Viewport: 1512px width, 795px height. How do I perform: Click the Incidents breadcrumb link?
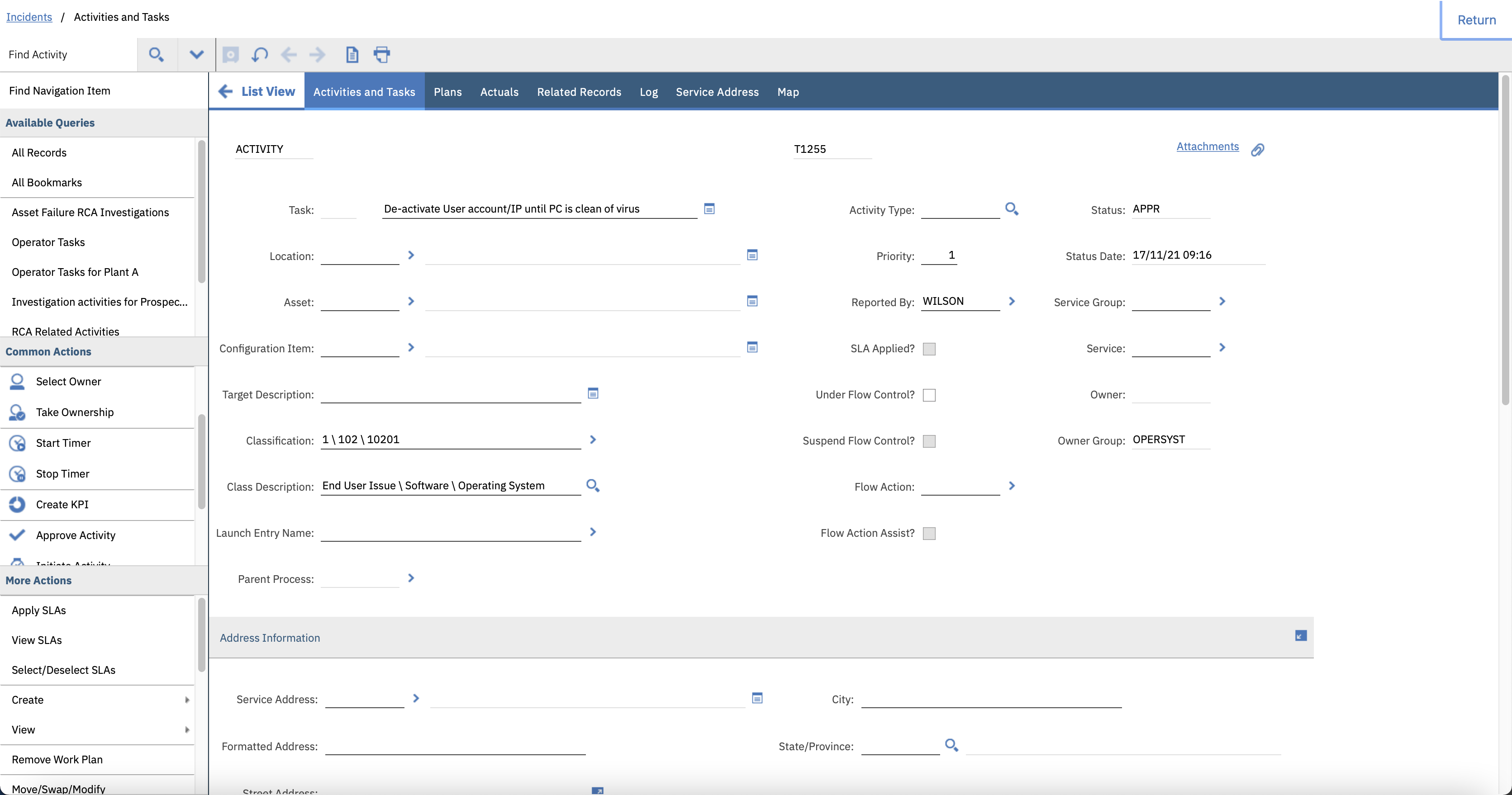coord(29,17)
